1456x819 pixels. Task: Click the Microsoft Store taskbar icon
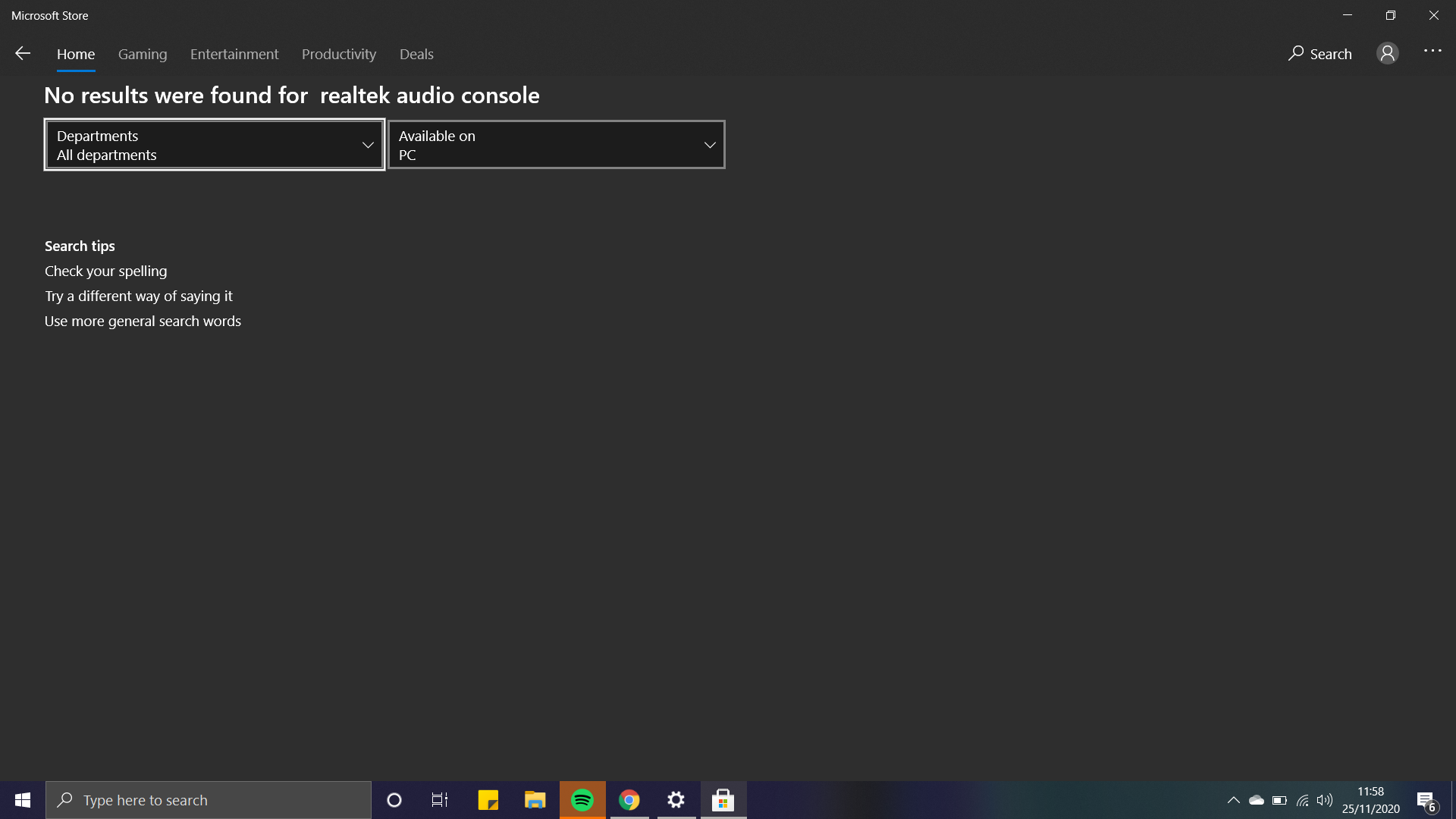(723, 800)
